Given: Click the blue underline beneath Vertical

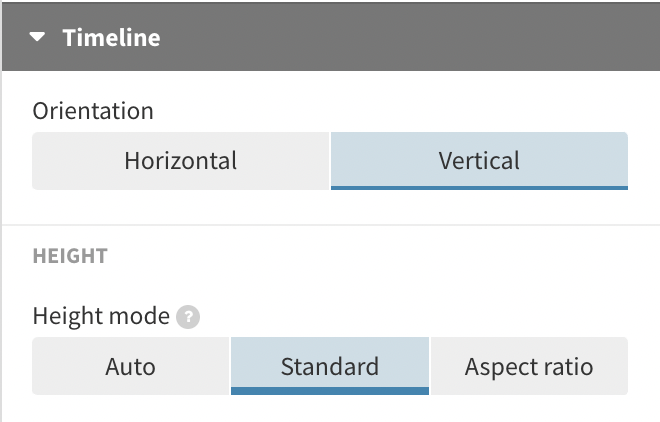Looking at the screenshot, I should pyautogui.click(x=479, y=188).
